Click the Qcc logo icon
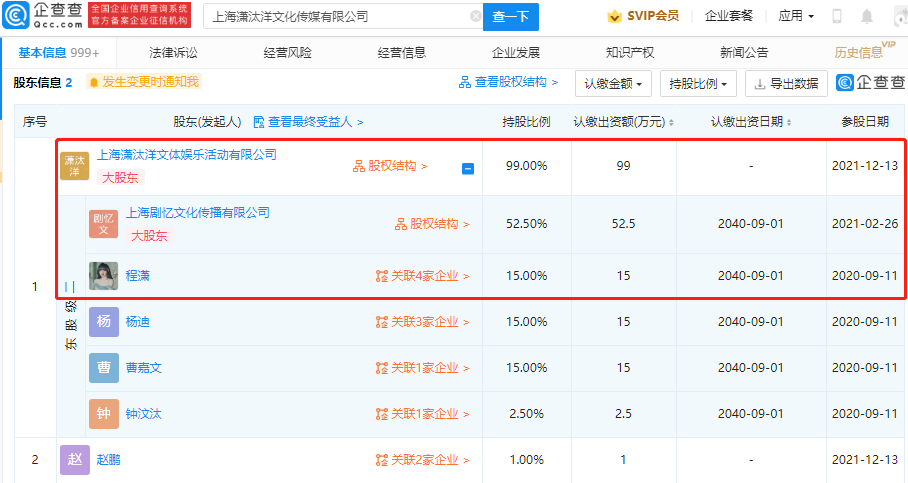This screenshot has height=483, width=908. coord(16,15)
